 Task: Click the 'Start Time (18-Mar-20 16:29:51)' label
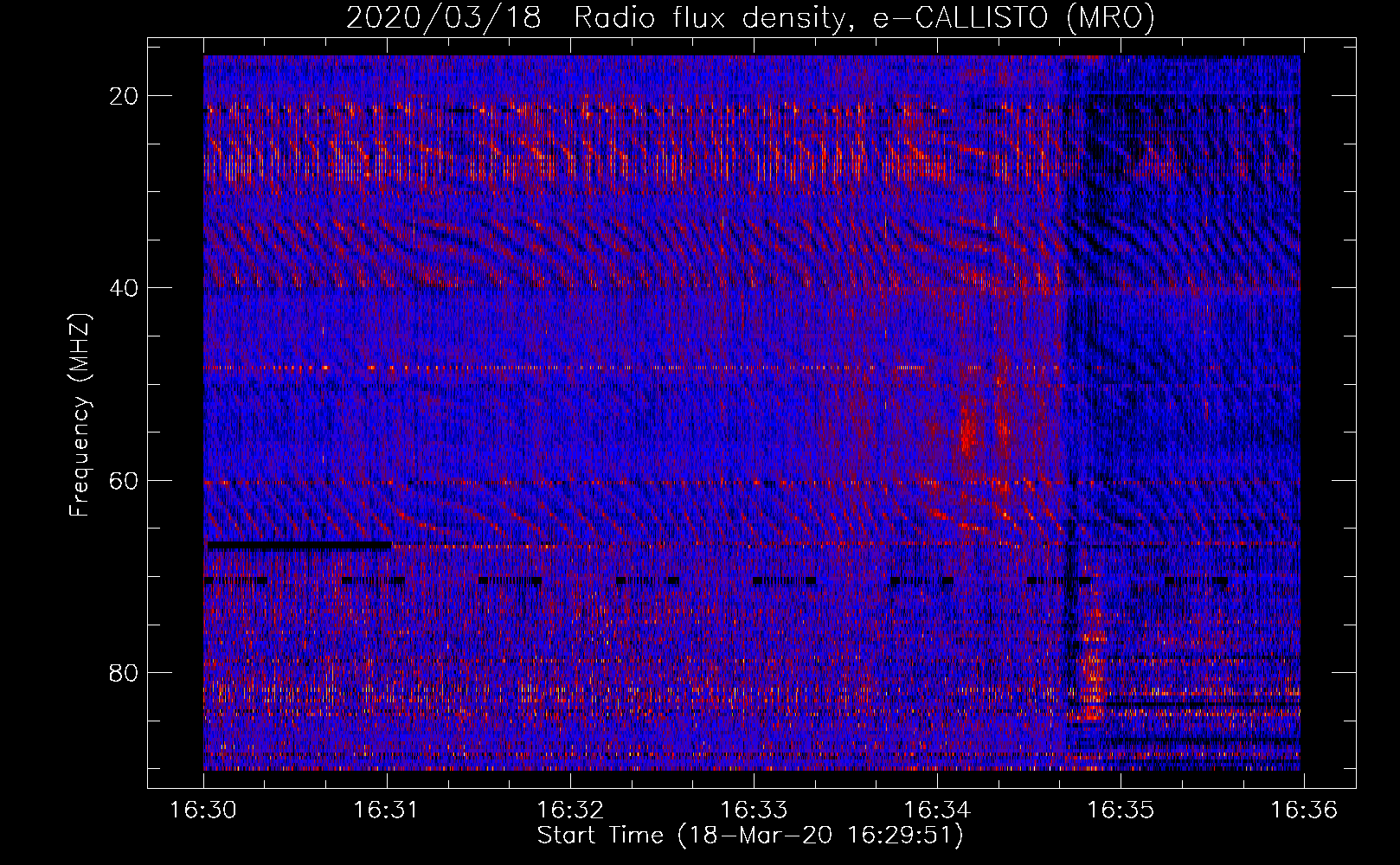pos(750,836)
